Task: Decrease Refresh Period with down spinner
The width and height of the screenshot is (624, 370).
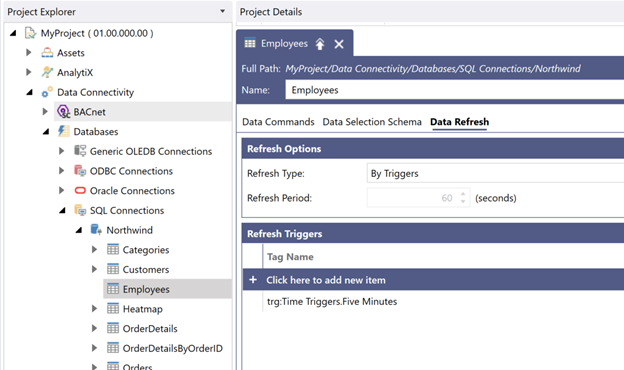Action: tap(463, 202)
